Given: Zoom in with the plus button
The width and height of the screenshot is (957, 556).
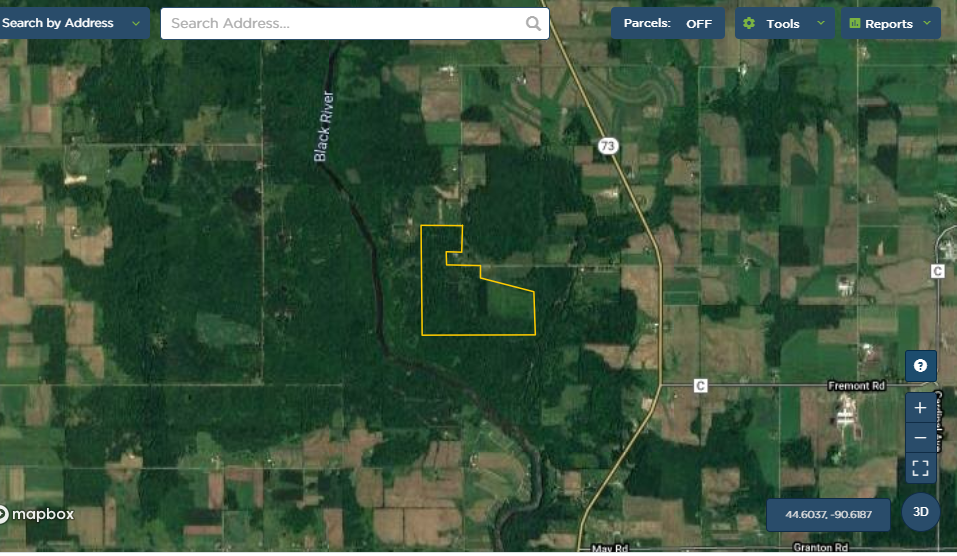Looking at the screenshot, I should point(920,408).
